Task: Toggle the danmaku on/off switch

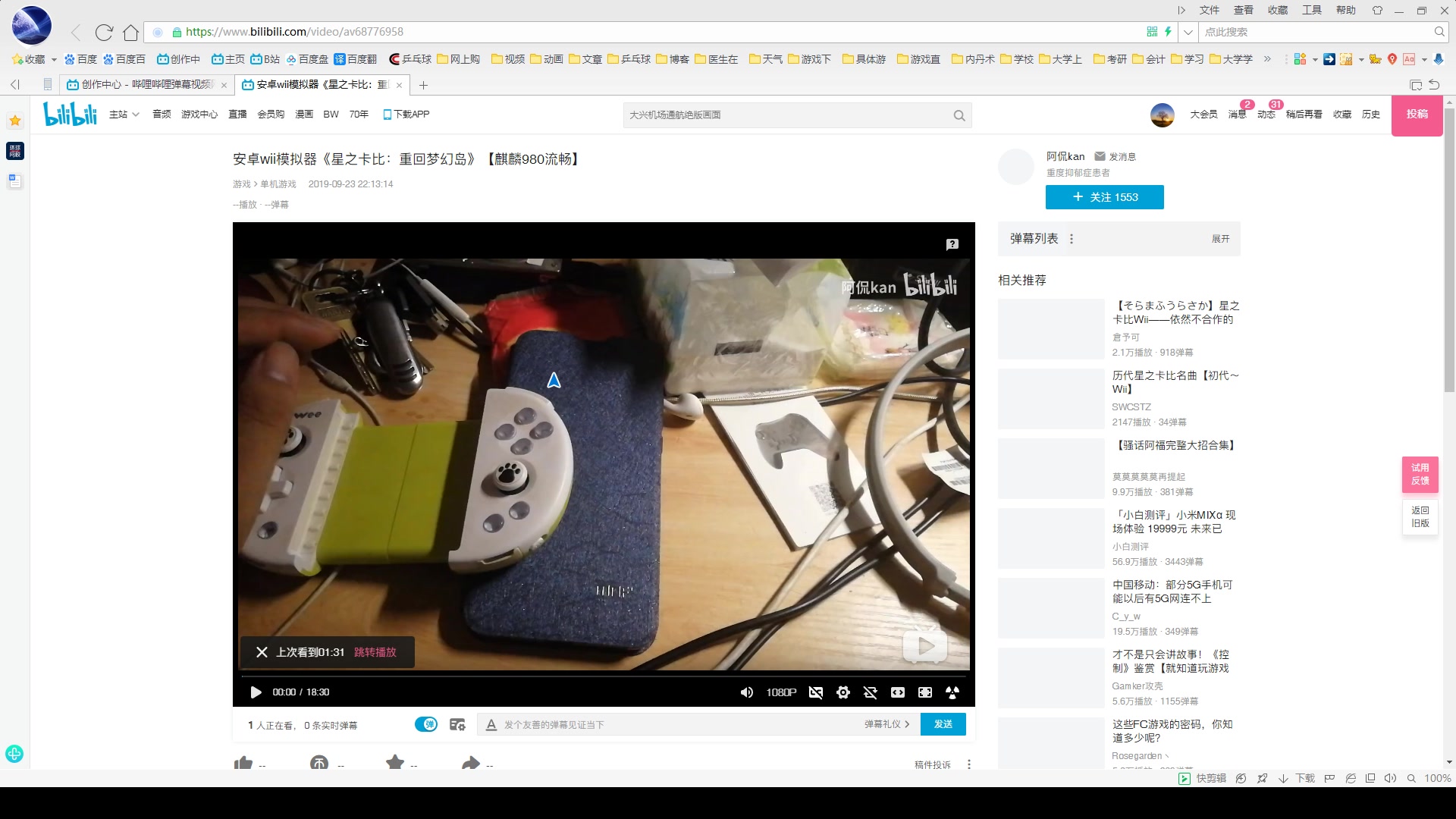Action: point(426,724)
